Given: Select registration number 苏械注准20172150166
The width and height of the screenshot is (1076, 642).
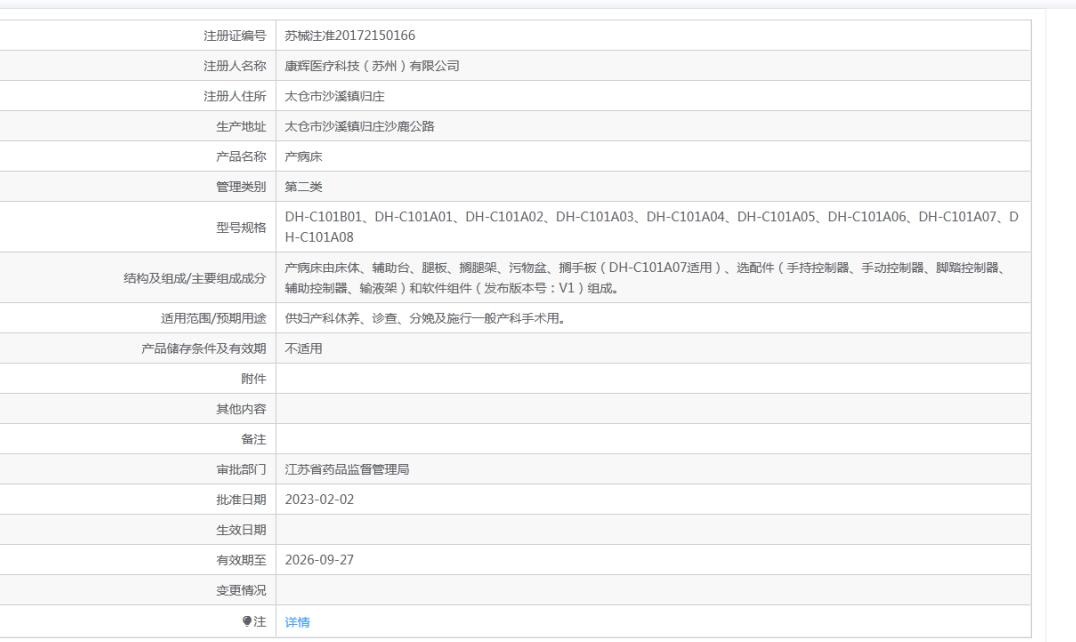Looking at the screenshot, I should click(x=350, y=36).
